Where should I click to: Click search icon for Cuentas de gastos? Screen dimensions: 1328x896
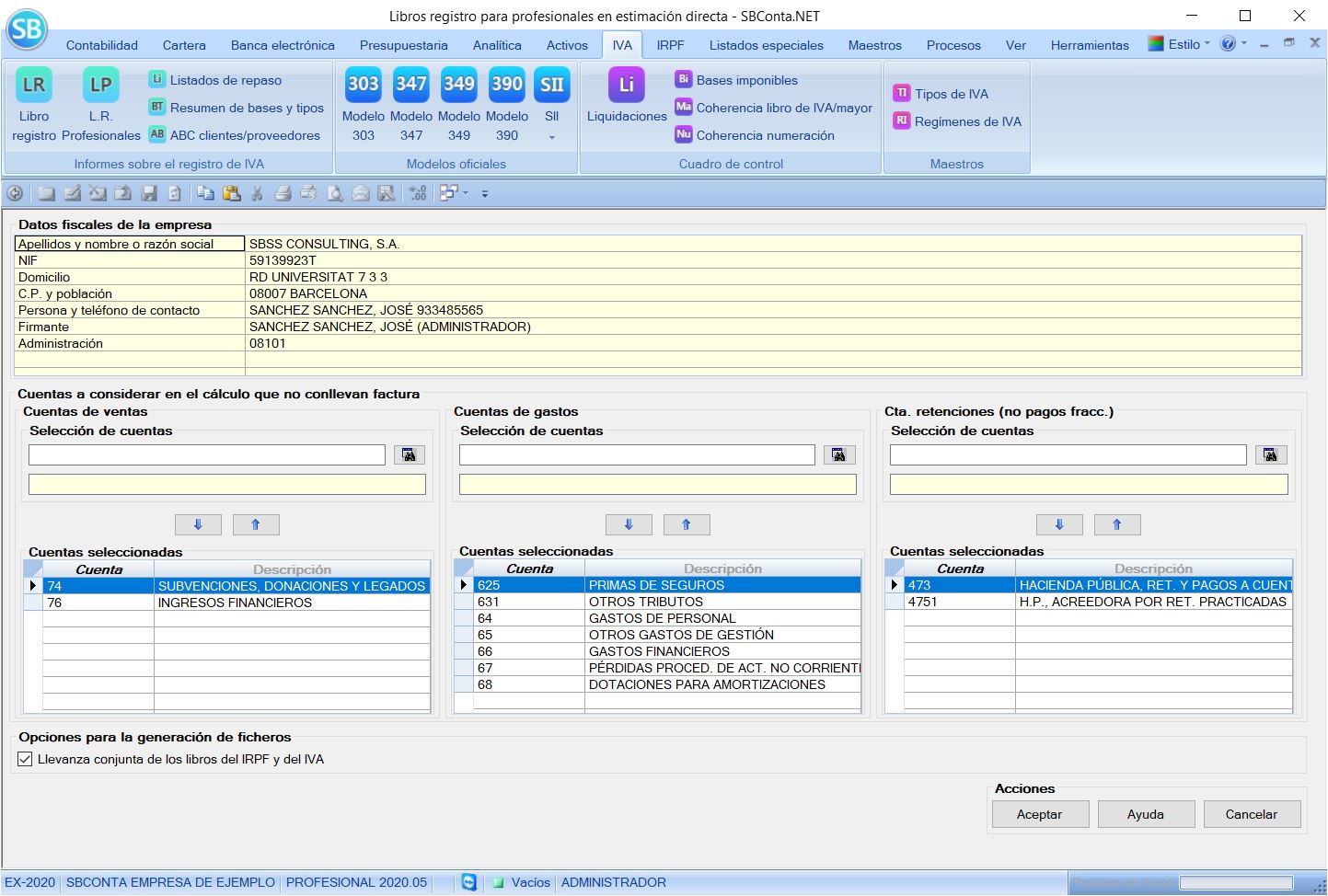point(838,455)
